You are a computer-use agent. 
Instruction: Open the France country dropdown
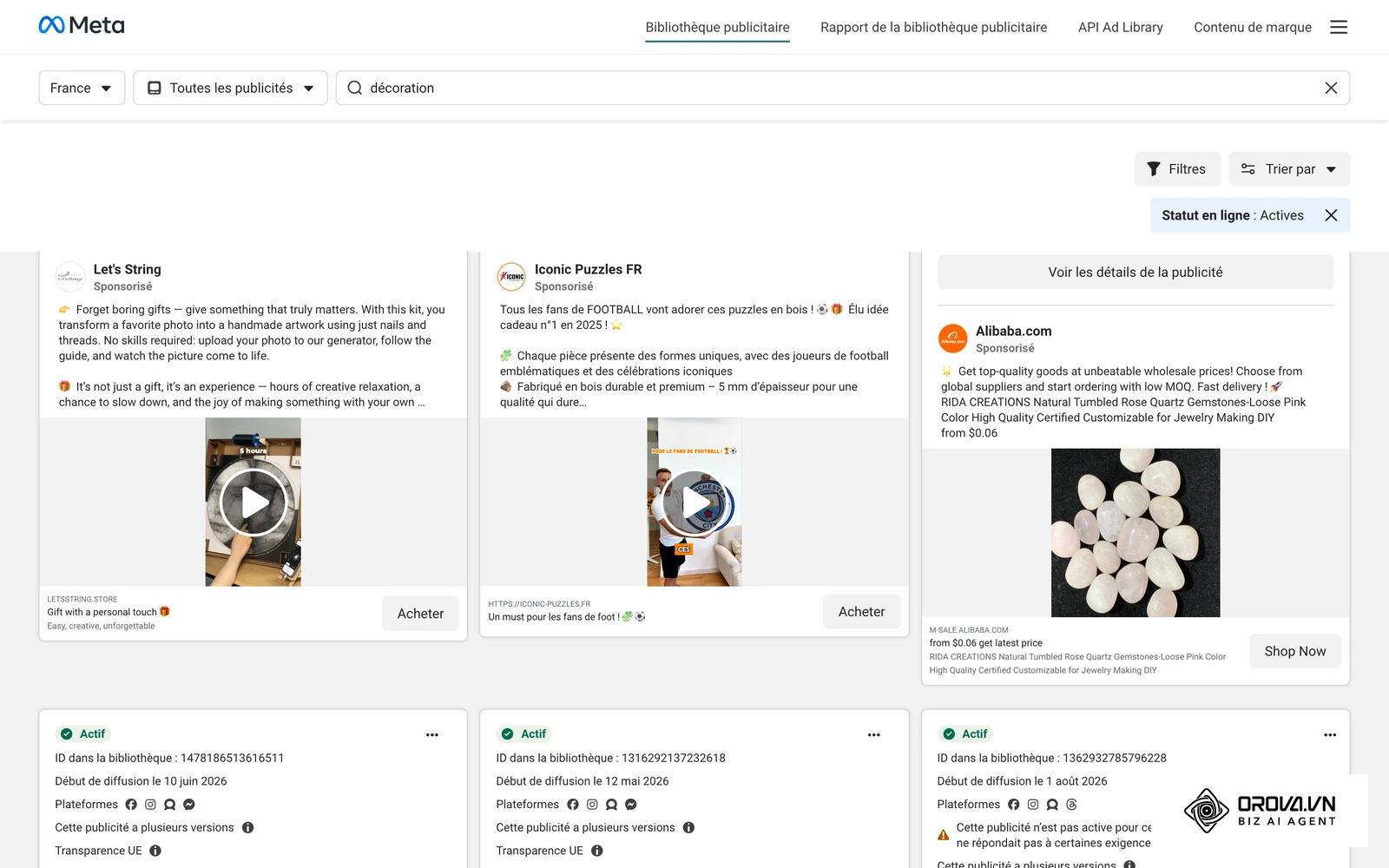click(82, 88)
